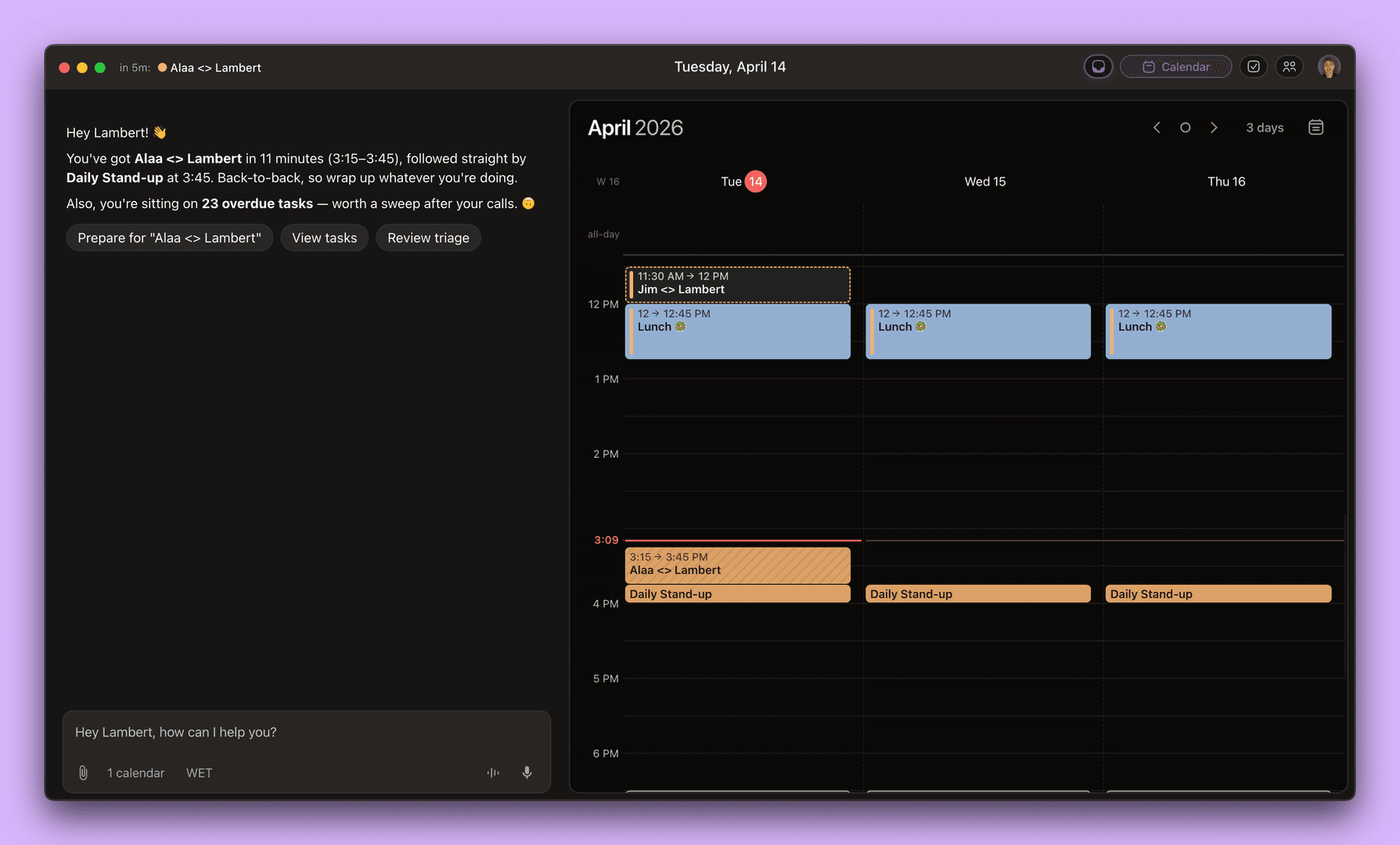Click the April 2026 month title

coord(635,128)
